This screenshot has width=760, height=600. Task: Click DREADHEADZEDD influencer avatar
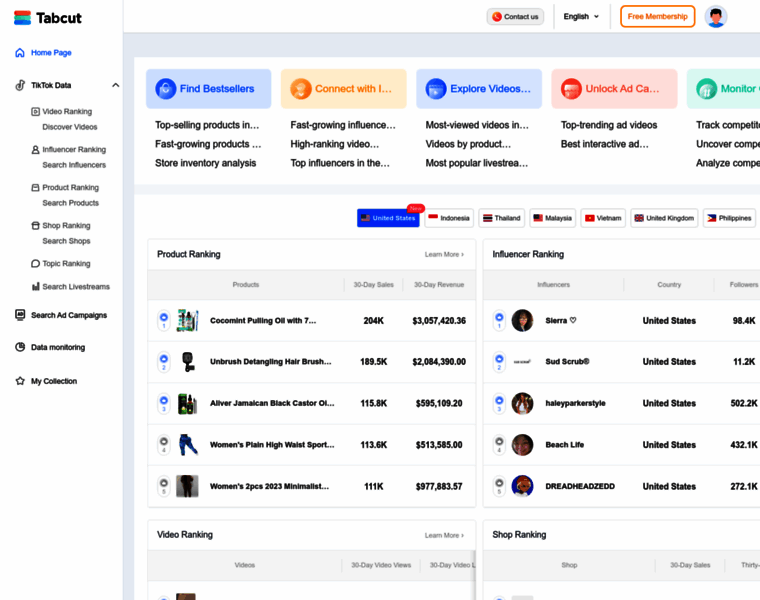pos(522,486)
